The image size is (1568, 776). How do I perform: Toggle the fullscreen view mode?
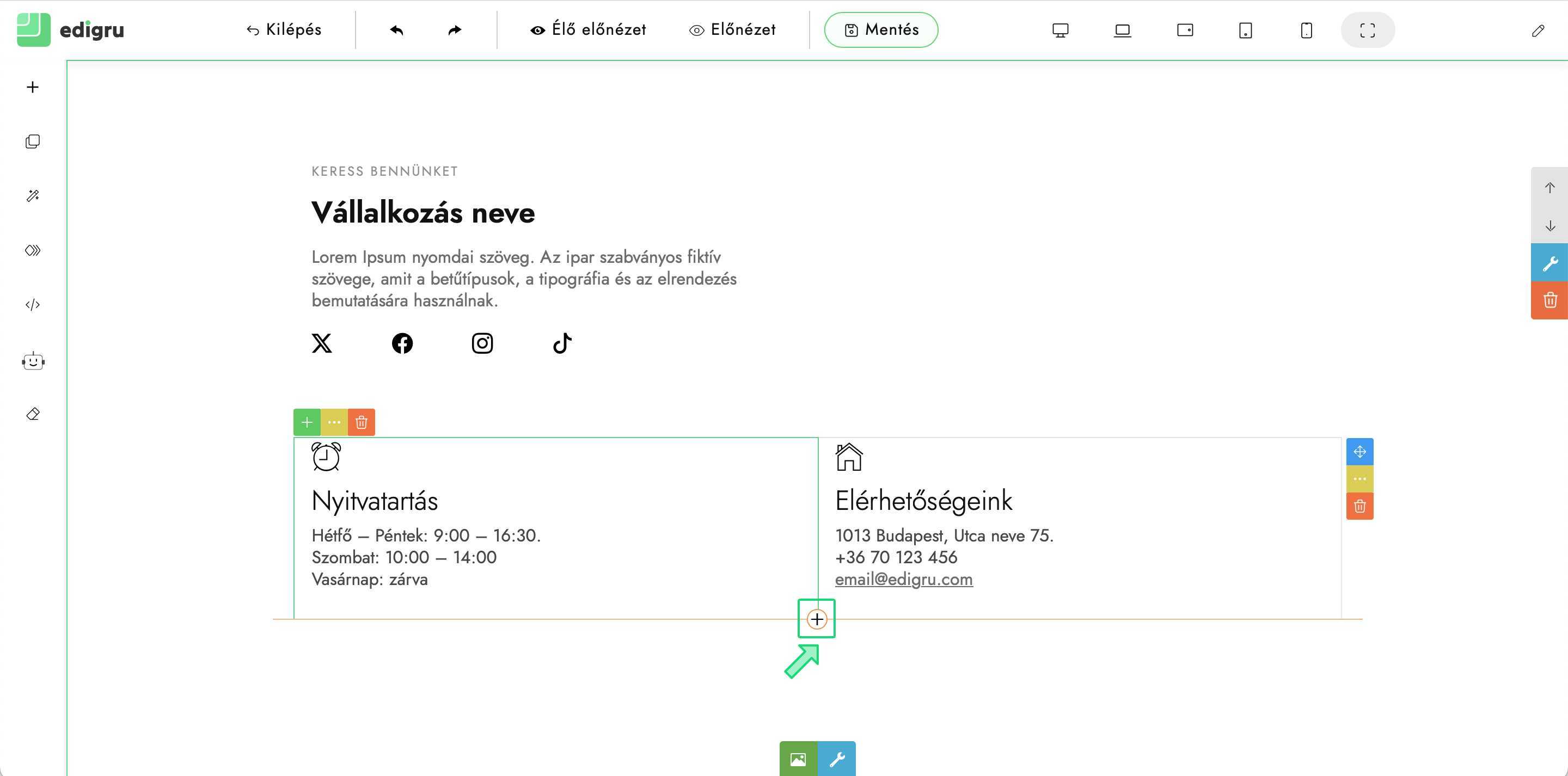coord(1367,30)
